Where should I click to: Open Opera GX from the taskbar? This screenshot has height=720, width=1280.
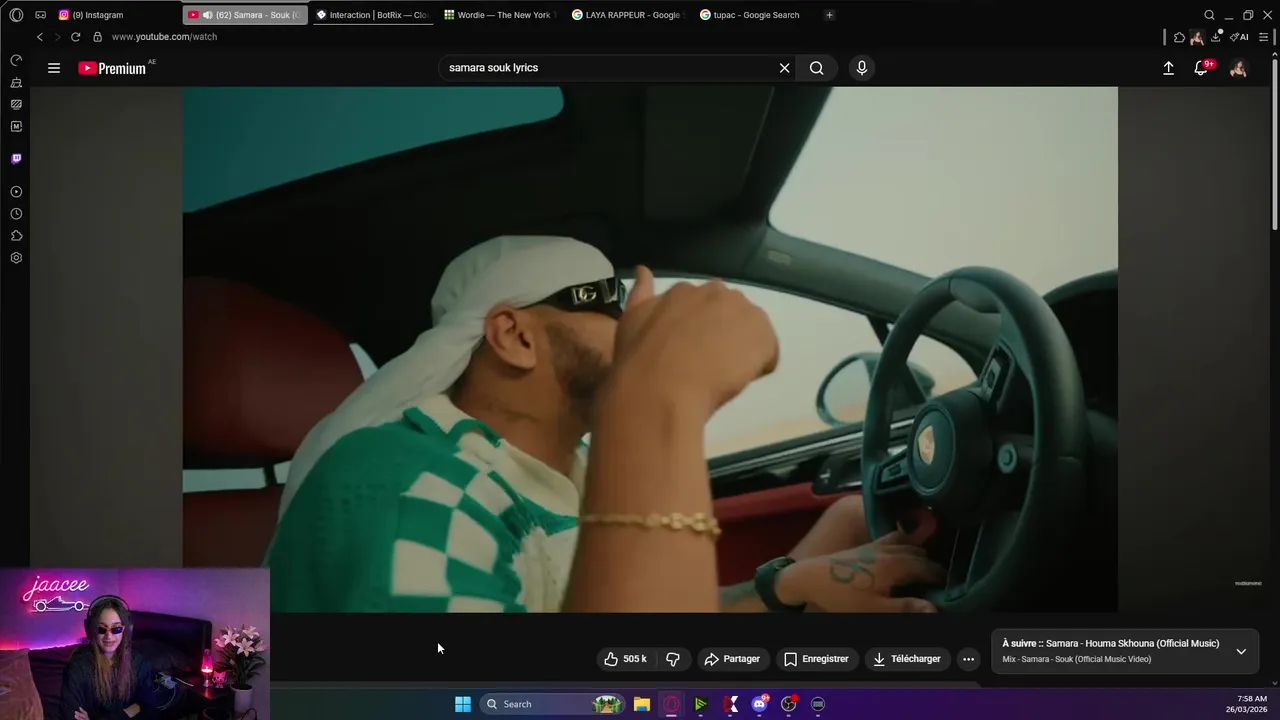coord(671,704)
